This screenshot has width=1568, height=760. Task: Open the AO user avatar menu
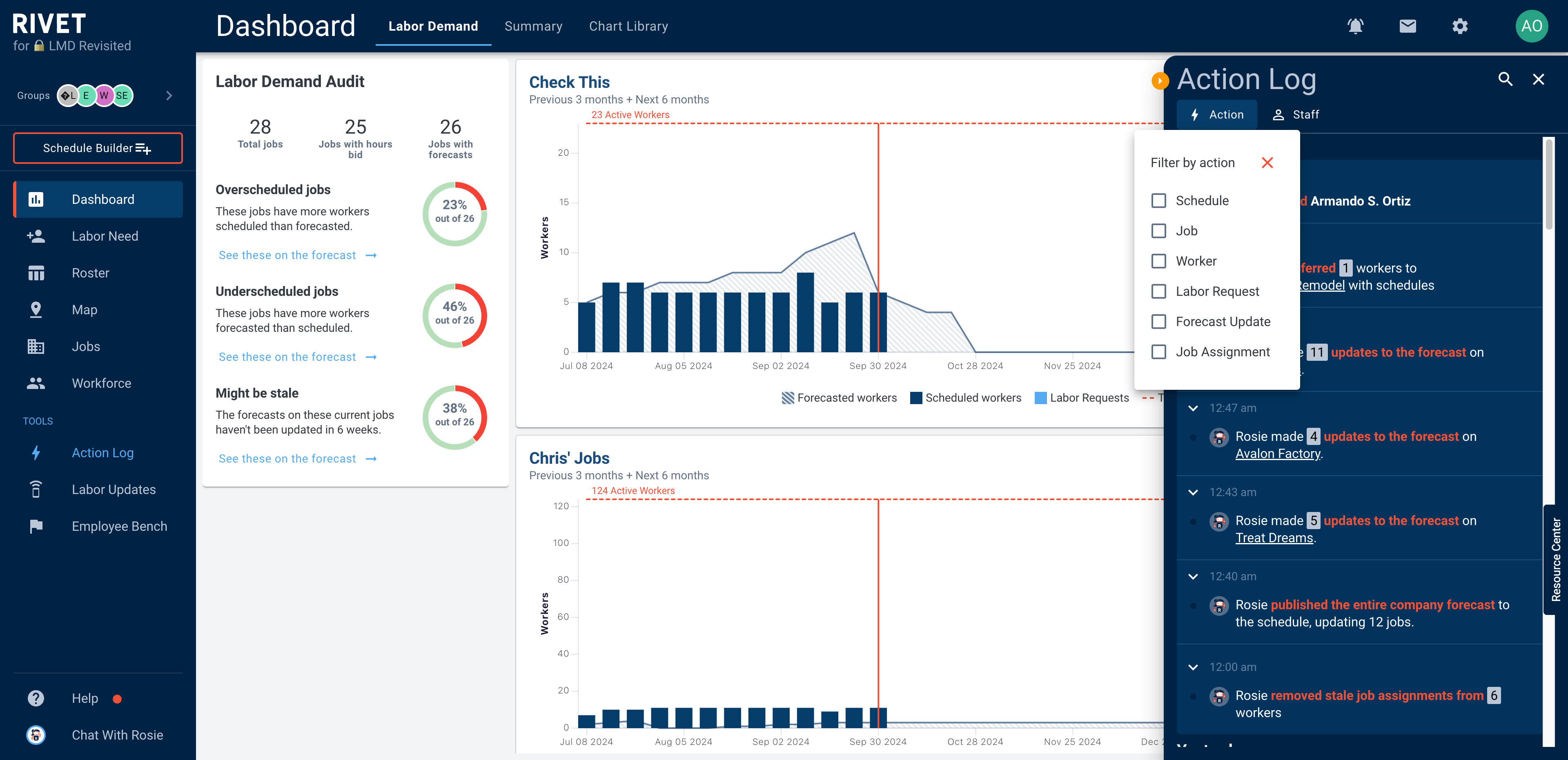click(1532, 26)
